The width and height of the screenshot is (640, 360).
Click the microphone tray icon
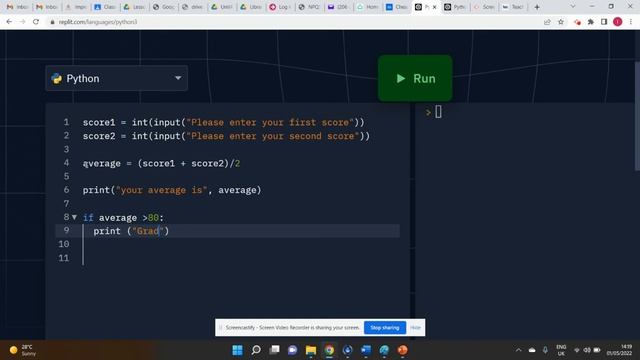coord(545,350)
